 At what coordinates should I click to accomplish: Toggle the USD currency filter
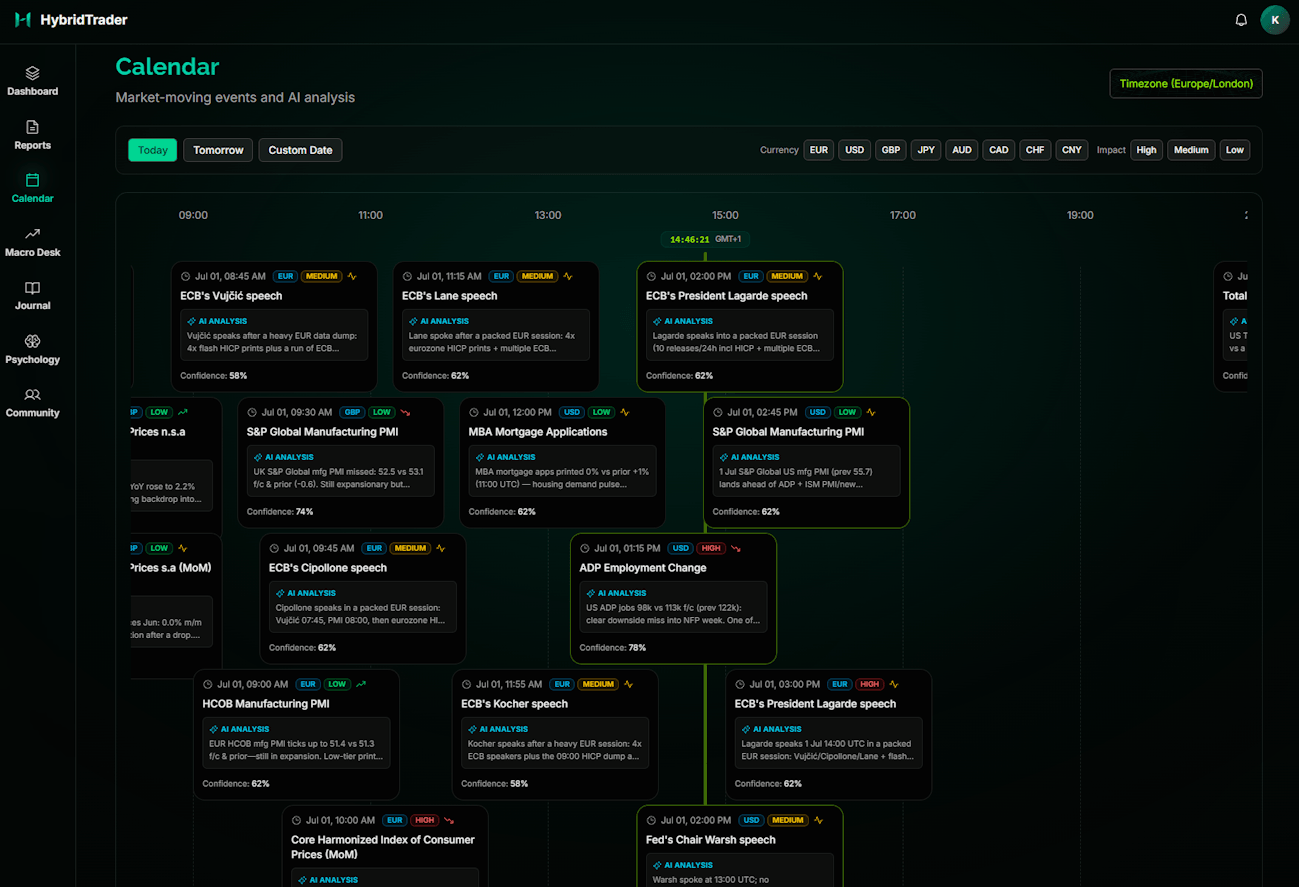coord(854,150)
